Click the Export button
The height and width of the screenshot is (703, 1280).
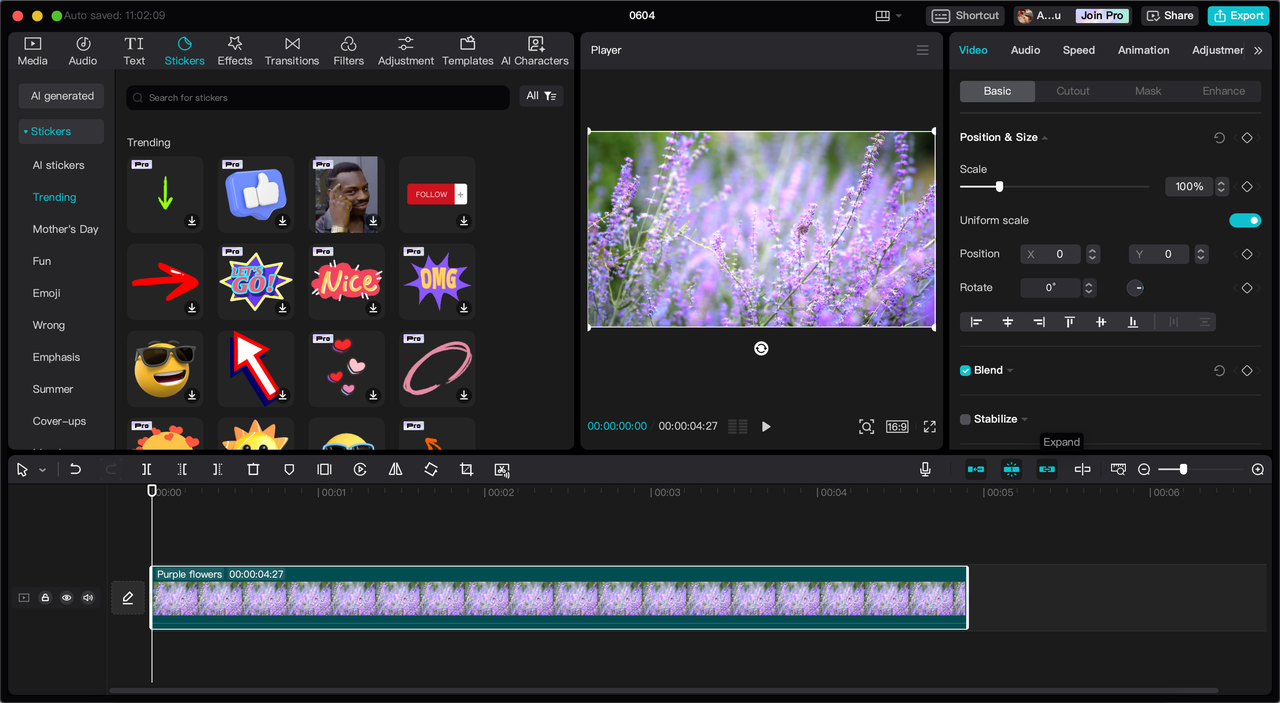point(1238,16)
